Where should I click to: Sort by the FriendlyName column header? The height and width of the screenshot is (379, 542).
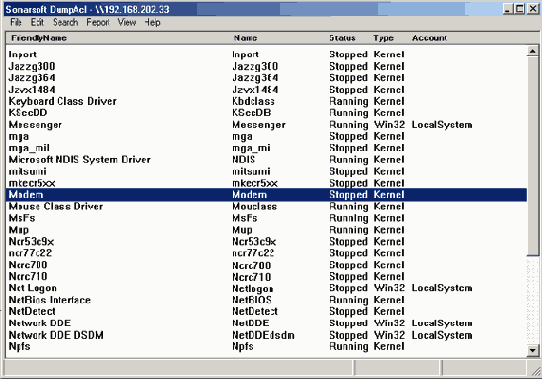[39, 38]
